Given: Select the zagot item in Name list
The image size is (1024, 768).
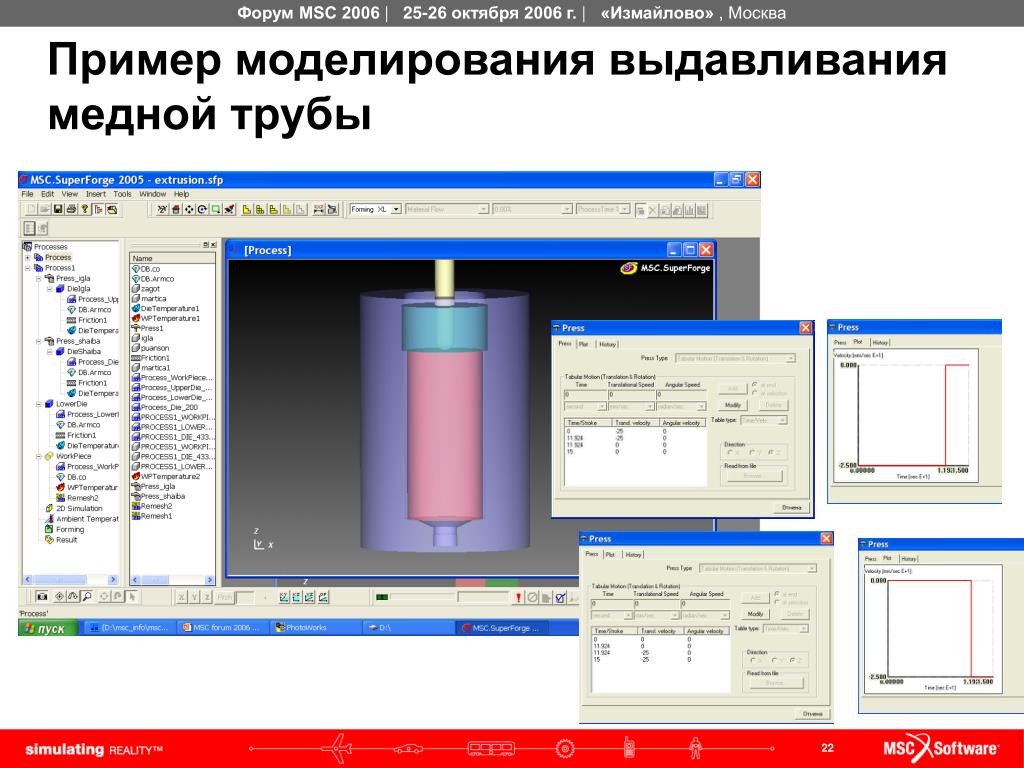Looking at the screenshot, I should [x=146, y=289].
